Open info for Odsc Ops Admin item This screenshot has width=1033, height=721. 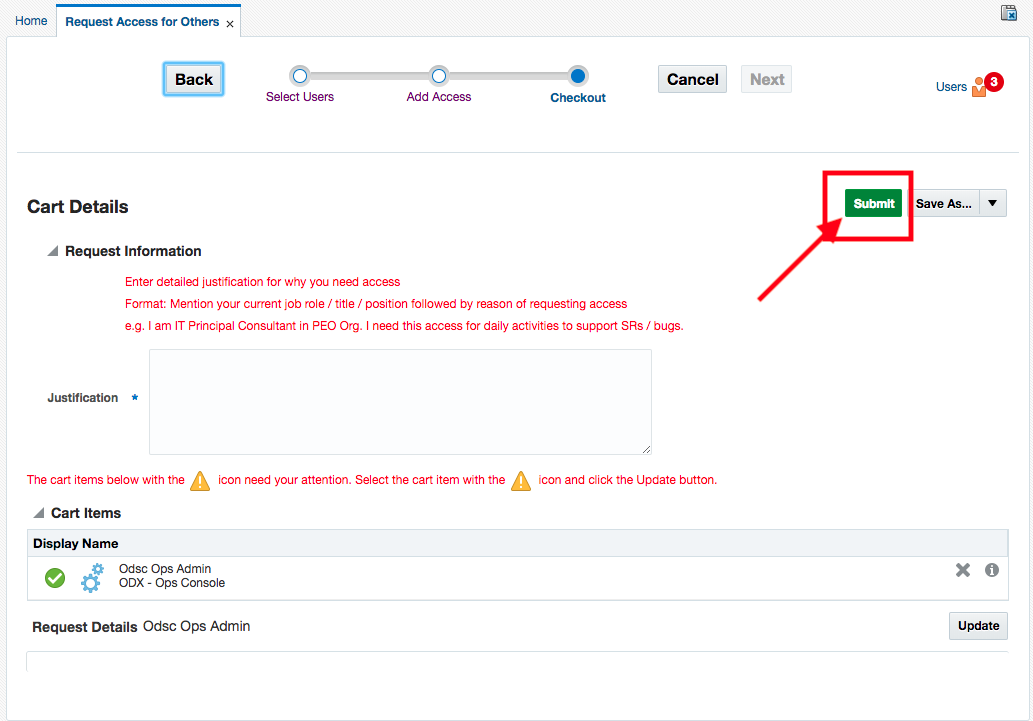[992, 570]
